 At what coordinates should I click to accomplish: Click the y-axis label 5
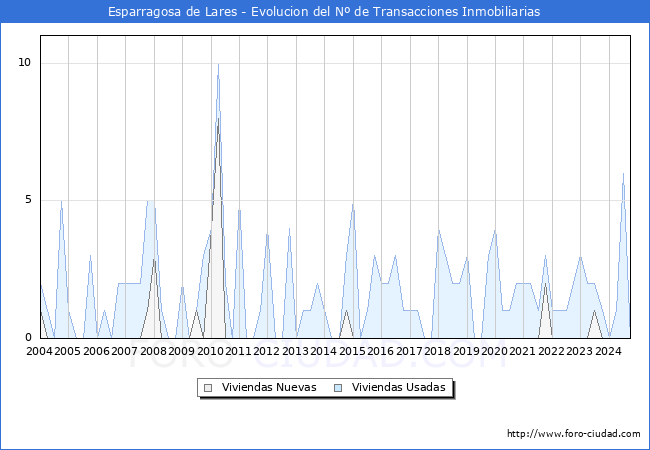pos(28,200)
